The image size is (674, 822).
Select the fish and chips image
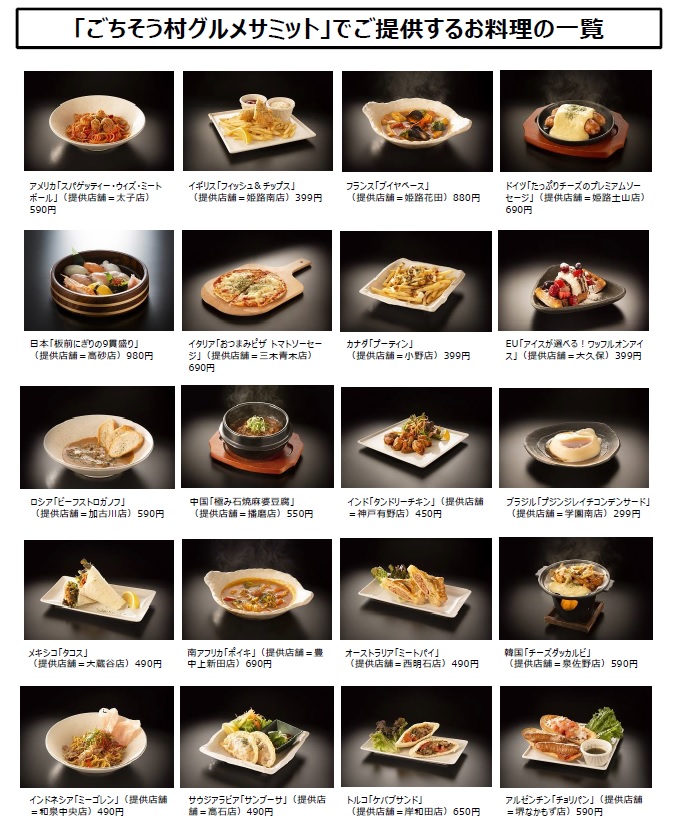[258, 121]
